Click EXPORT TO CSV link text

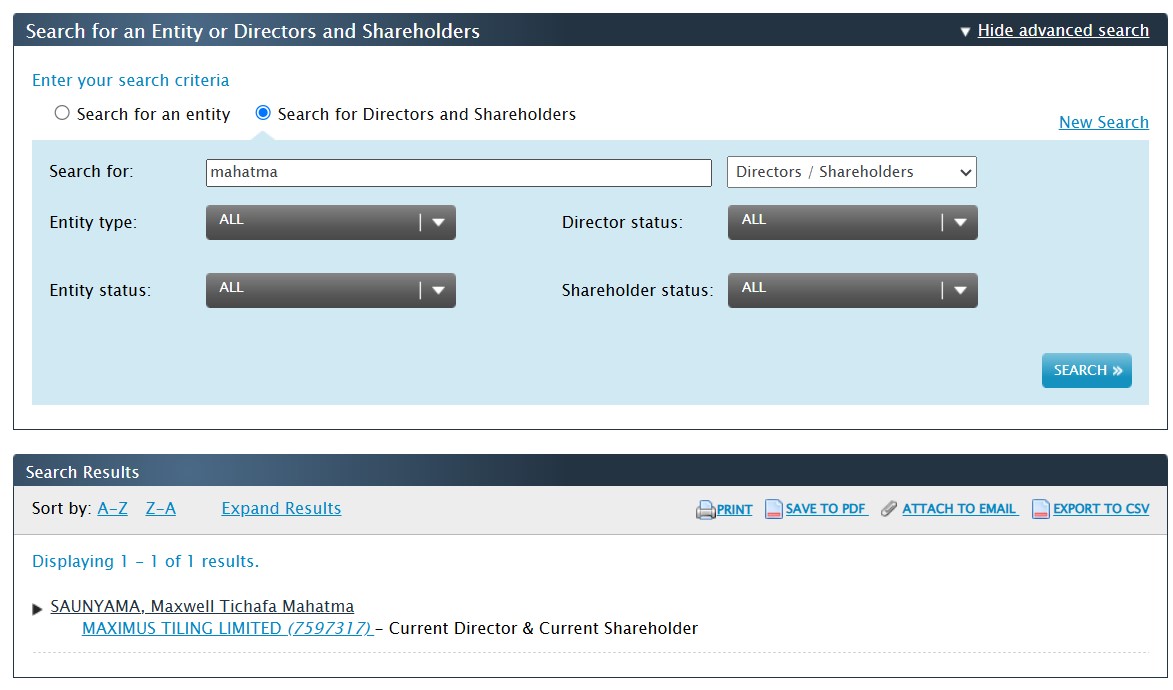pyautogui.click(x=1101, y=509)
